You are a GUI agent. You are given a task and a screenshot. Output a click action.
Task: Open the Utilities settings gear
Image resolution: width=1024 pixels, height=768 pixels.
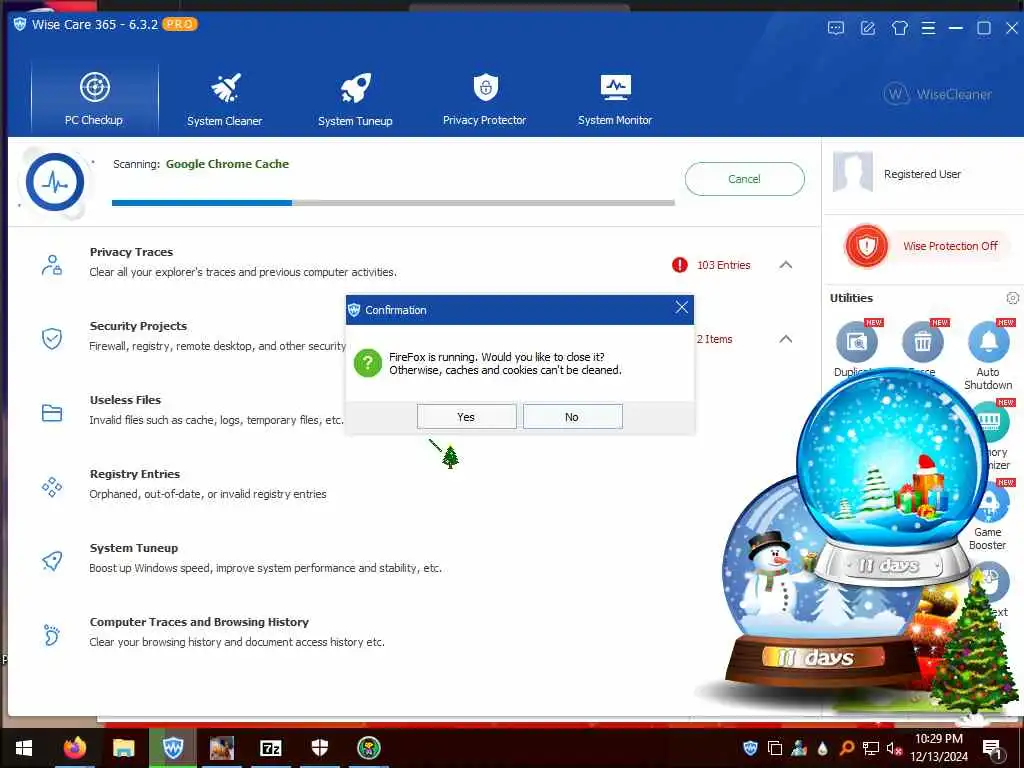tap(1012, 298)
